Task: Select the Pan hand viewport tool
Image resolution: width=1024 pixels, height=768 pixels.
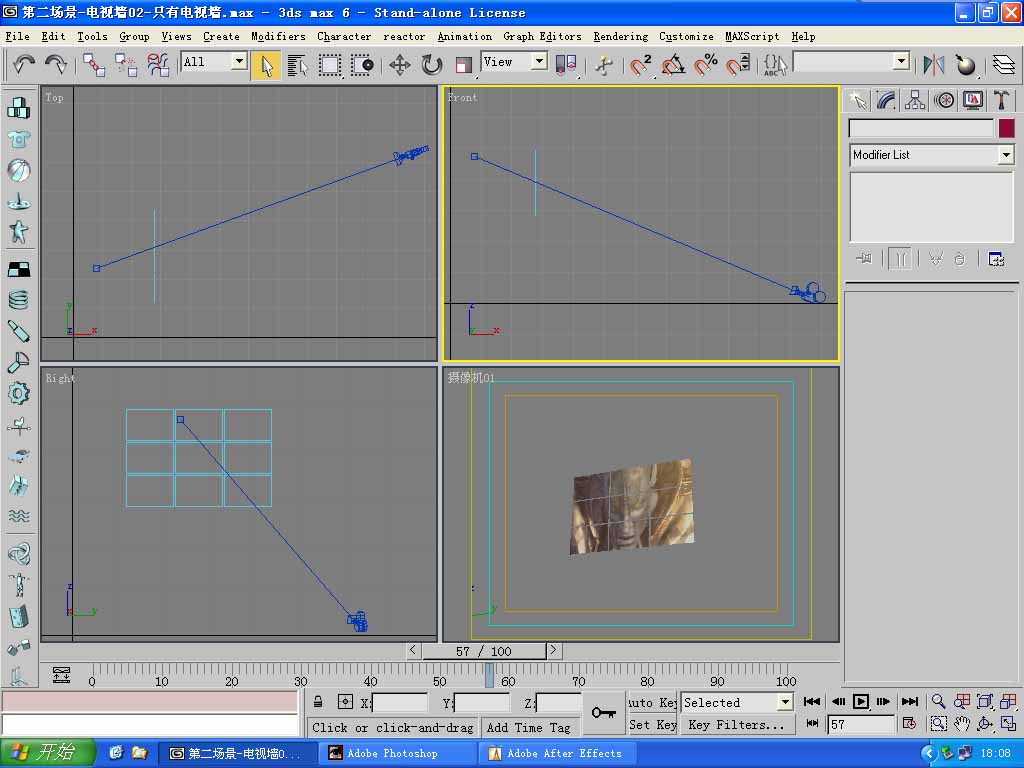Action: point(961,724)
